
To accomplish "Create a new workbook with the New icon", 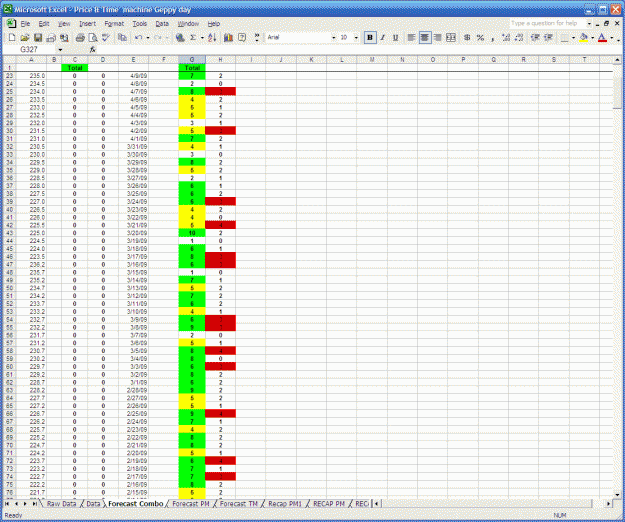I will click(12, 37).
